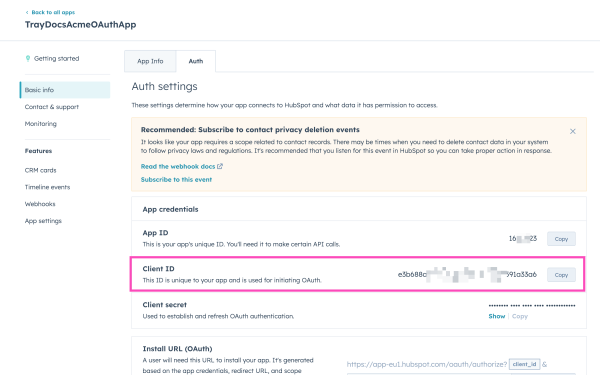The image size is (600, 375).
Task: Click the TrayDocsAcmeOAuthApp title
Action: click(x=80, y=24)
